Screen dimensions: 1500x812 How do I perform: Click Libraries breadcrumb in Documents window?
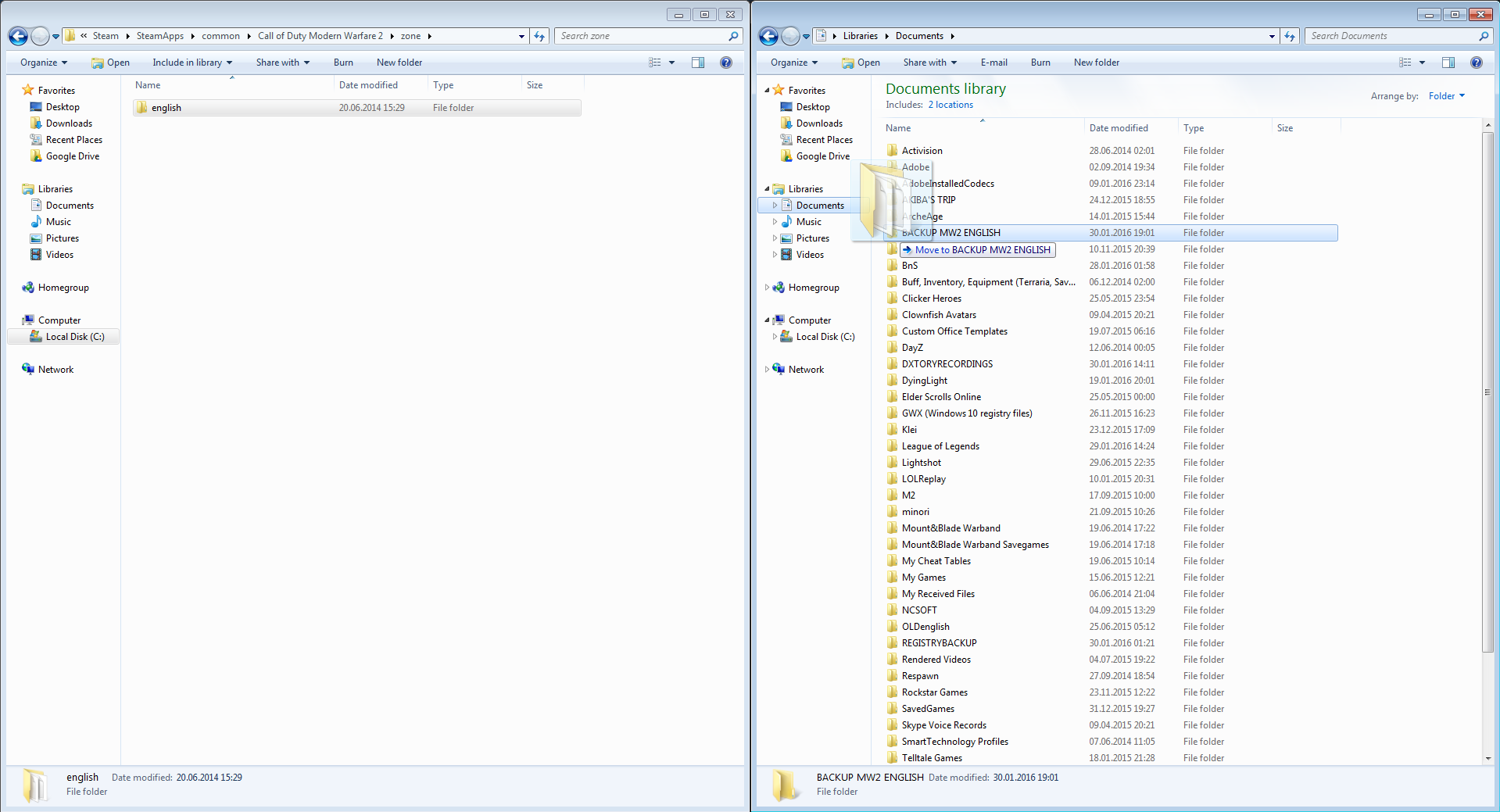tap(860, 36)
